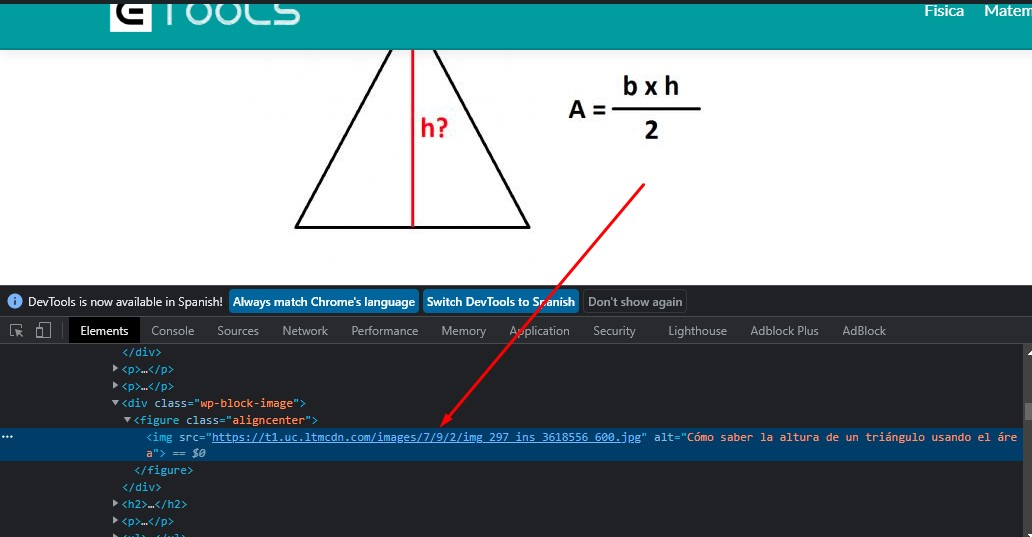Viewport: 1032px width, 537px height.
Task: Click the Elements panel vertical scrollbar
Action: (1026, 411)
